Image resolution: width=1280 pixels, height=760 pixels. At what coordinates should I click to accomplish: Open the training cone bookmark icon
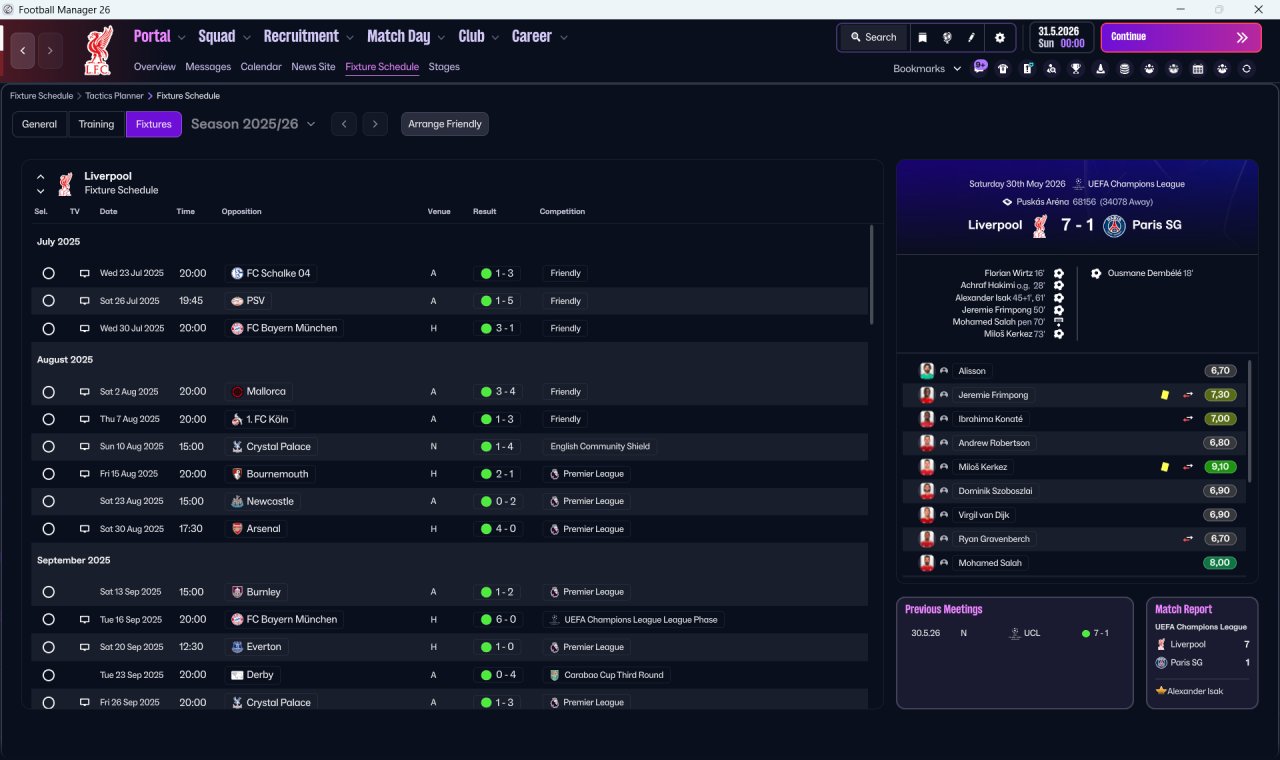point(1101,69)
